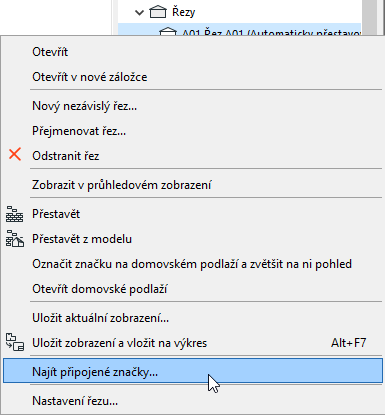Click the Přestavět z modelu icon
The image size is (385, 415).
pyautogui.click(x=15, y=239)
